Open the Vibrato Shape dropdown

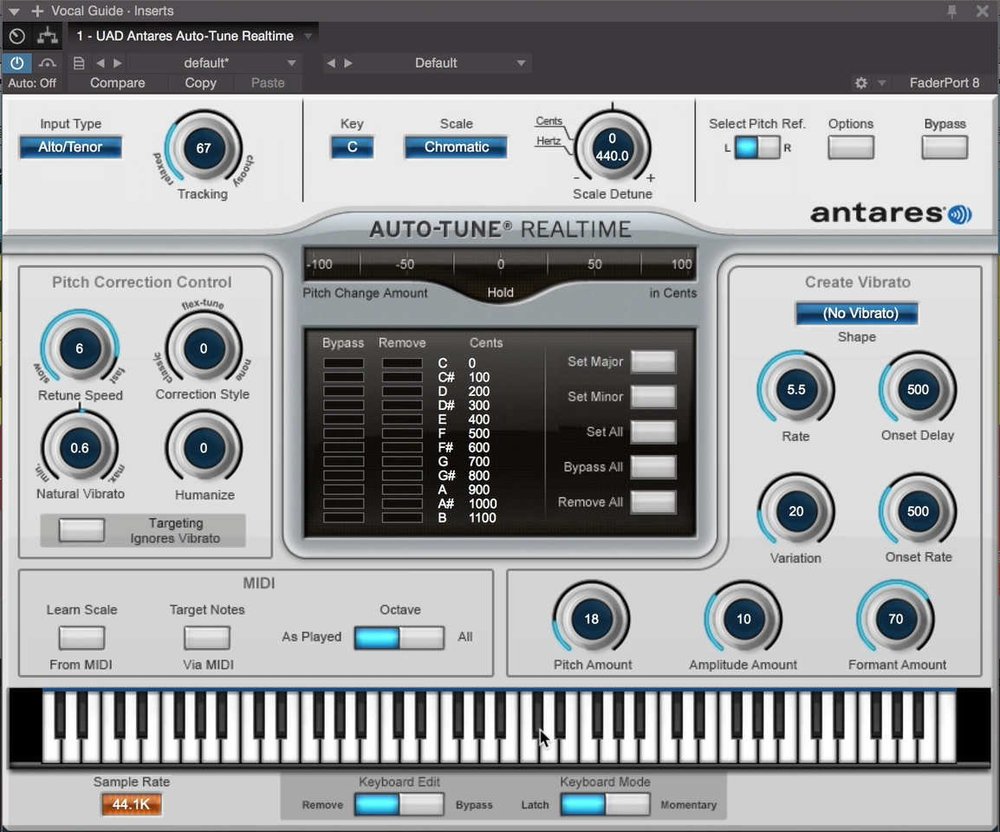(856, 313)
